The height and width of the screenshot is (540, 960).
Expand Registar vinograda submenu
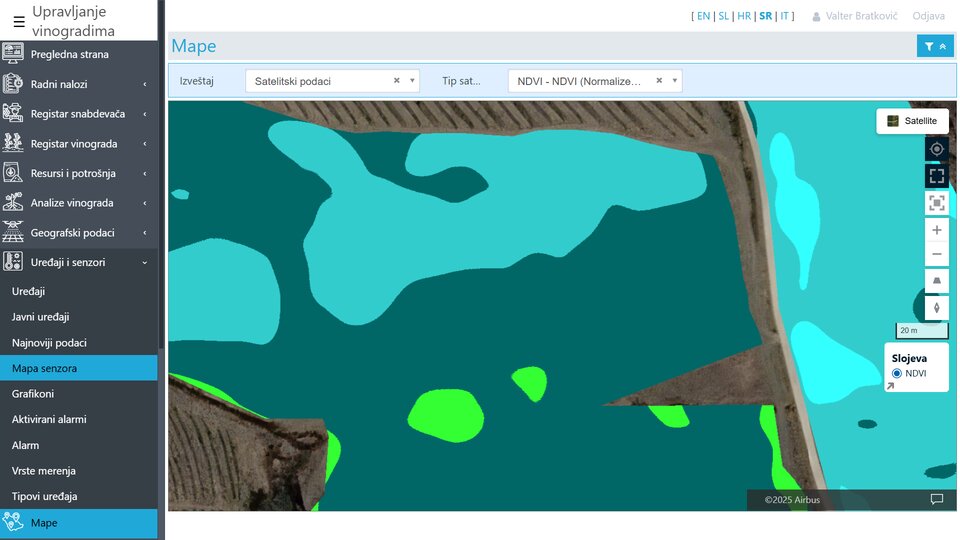(78, 144)
